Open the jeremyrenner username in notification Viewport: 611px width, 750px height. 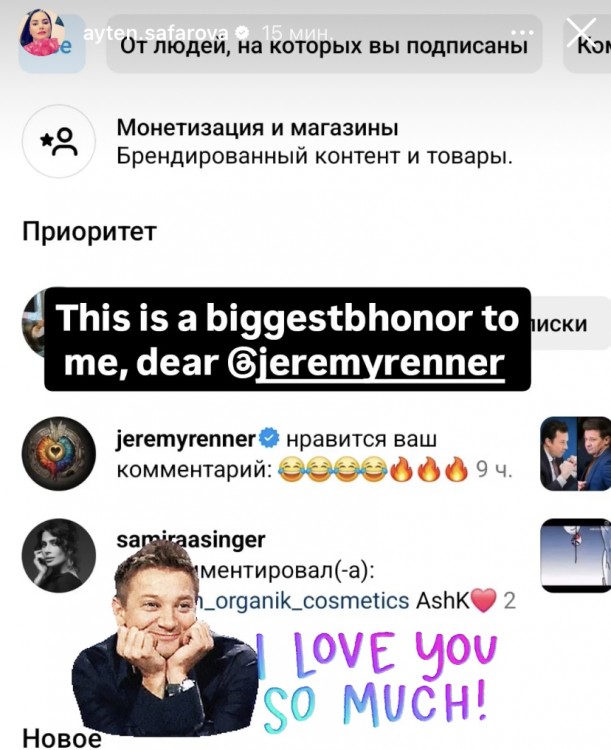click(x=187, y=439)
